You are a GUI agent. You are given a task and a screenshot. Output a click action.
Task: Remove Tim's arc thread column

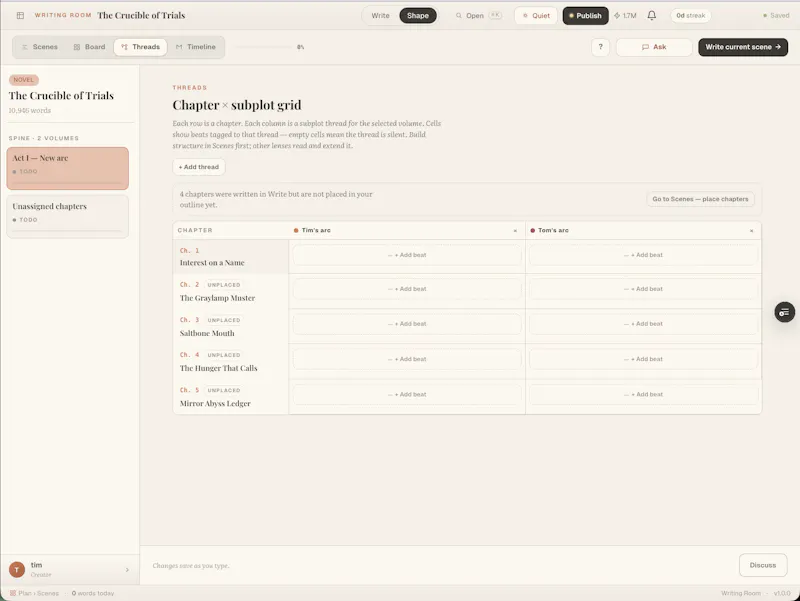point(515,231)
